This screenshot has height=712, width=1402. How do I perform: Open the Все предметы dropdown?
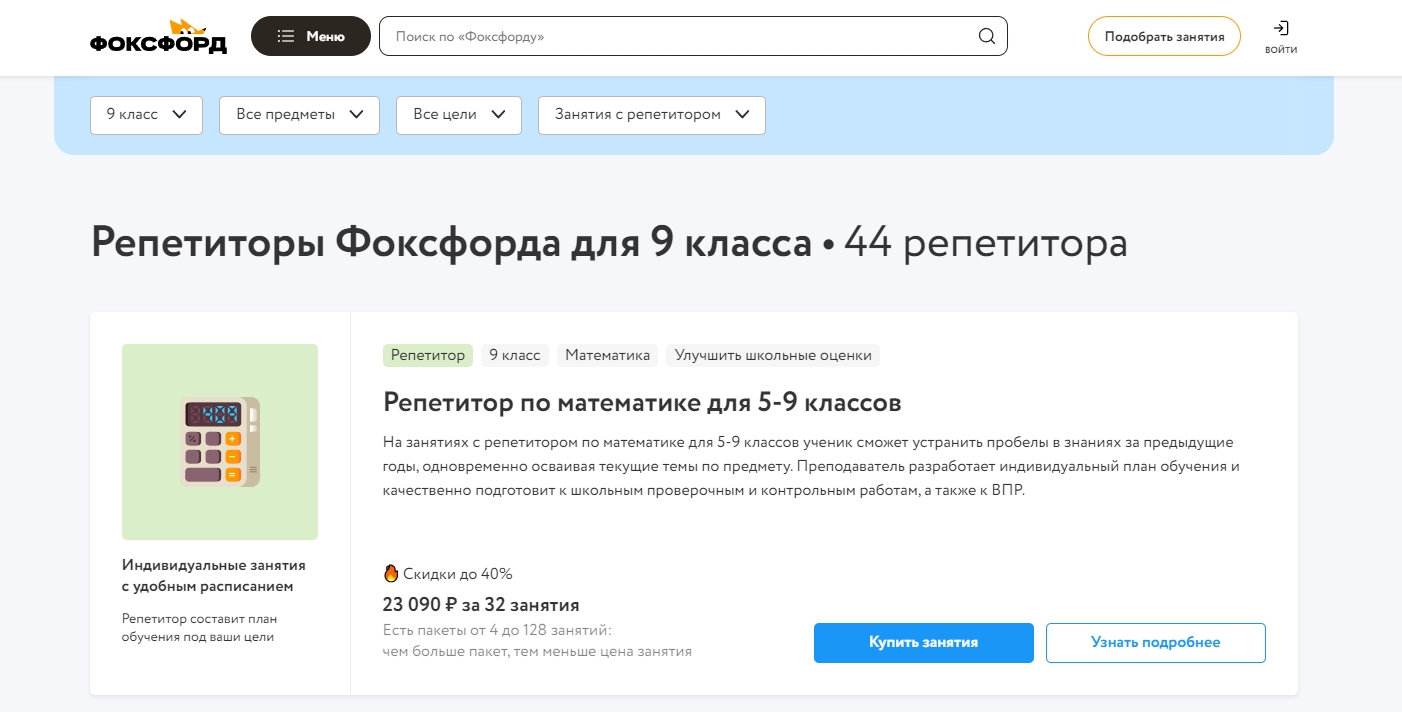pos(299,115)
